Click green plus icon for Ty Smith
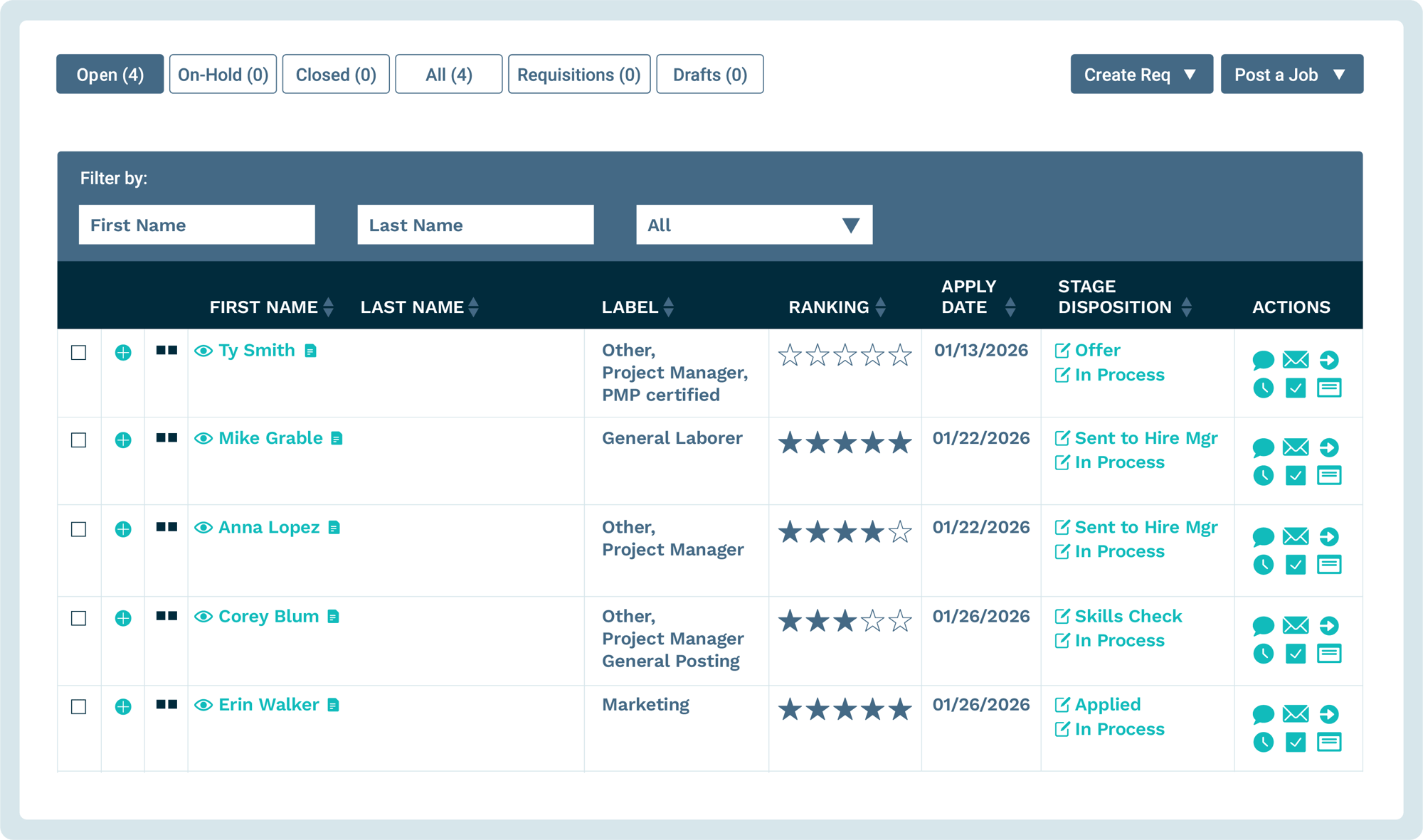The width and height of the screenshot is (1423, 840). point(123,352)
